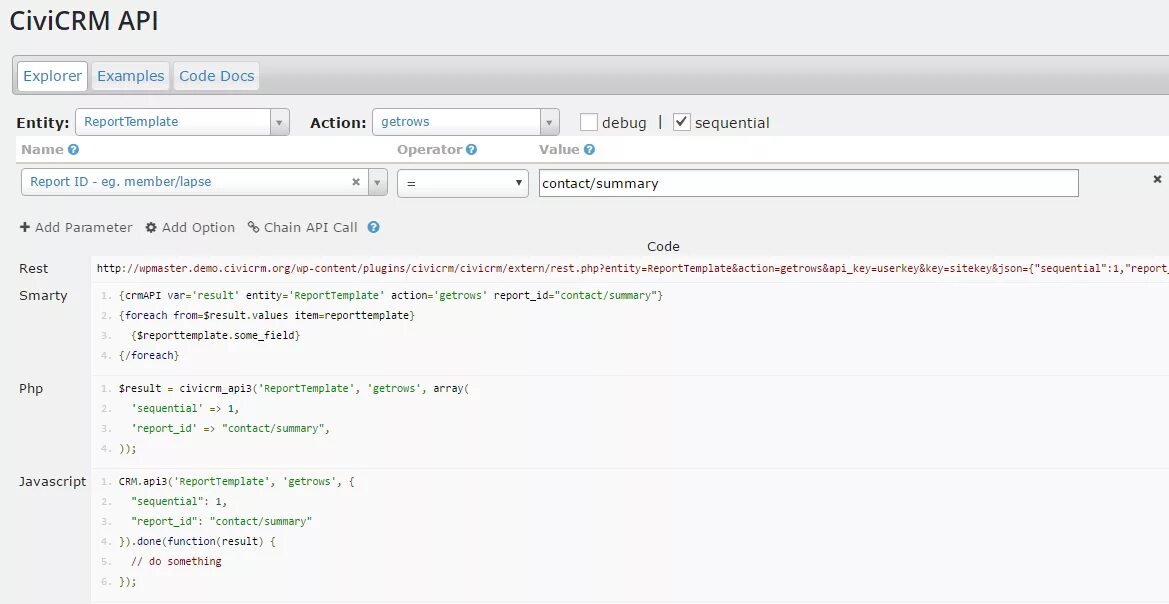1169x604 pixels.
Task: Open the operator dropdown showing equals
Action: (x=462, y=183)
